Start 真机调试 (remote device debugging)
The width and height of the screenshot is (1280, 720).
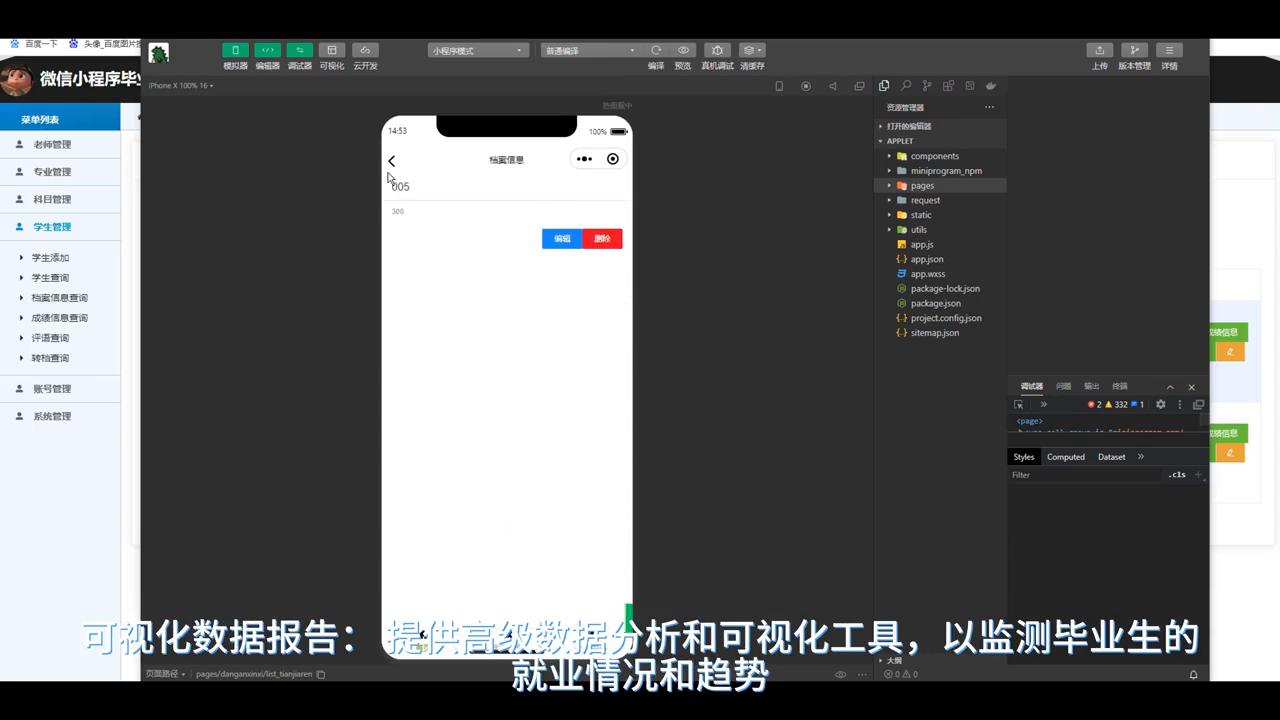(717, 50)
